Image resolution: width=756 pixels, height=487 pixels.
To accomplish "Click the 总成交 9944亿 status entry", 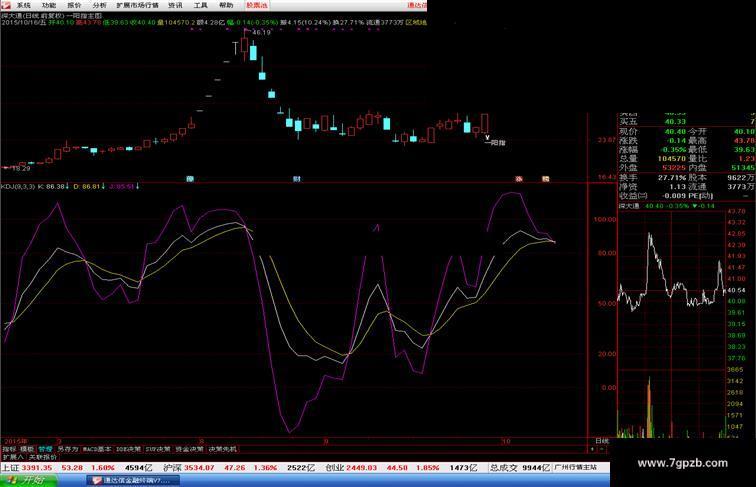I will 520,468.
